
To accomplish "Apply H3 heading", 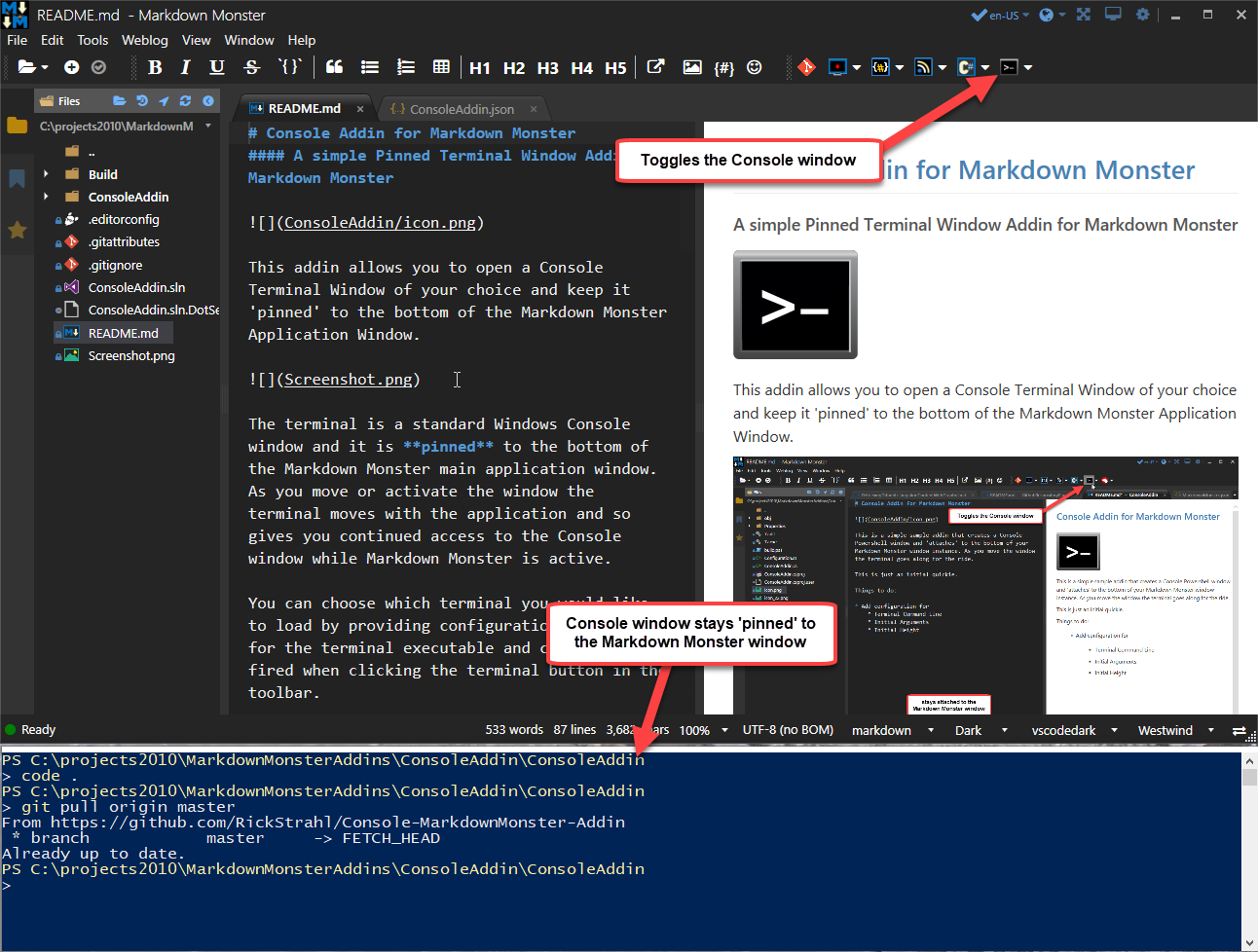I will click(x=548, y=68).
